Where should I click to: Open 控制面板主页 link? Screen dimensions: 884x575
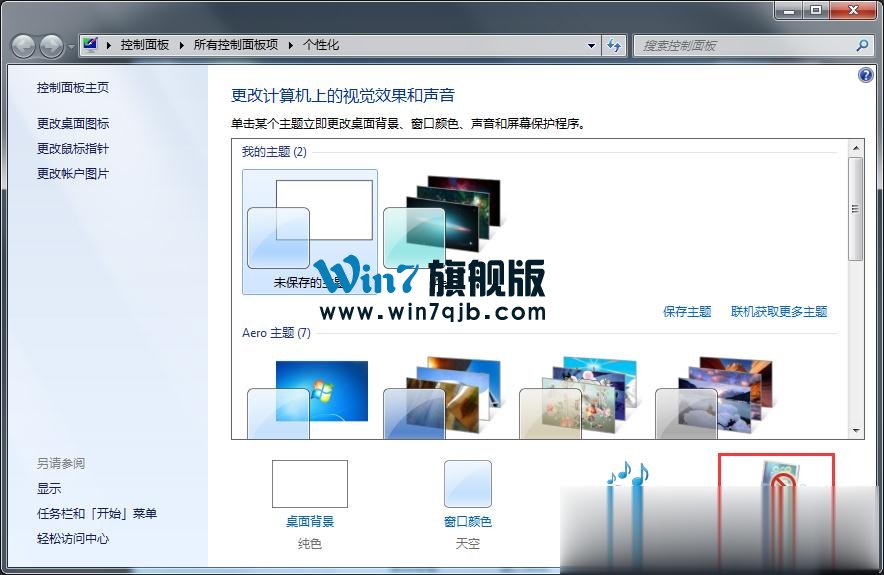(x=73, y=87)
